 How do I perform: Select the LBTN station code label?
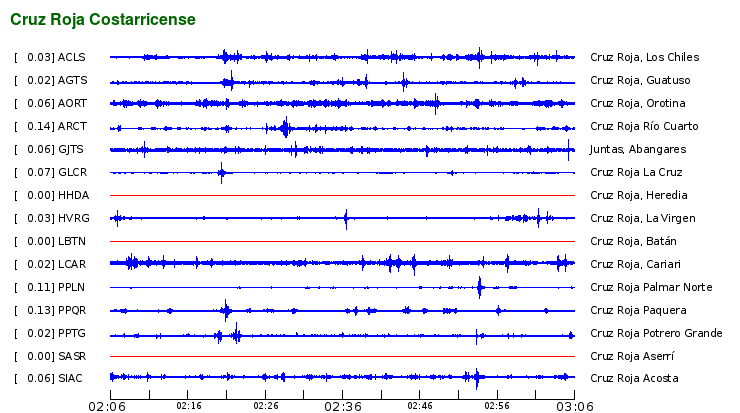[72, 242]
